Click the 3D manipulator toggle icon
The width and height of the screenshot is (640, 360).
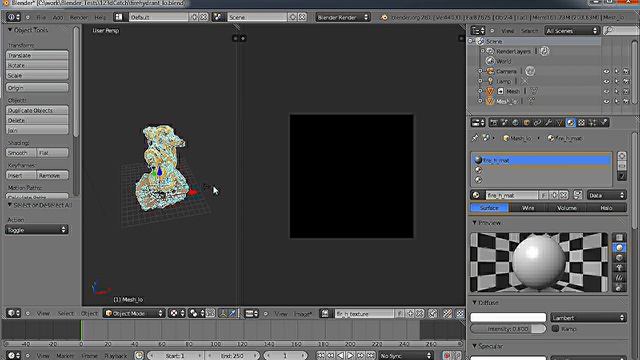pos(223,313)
